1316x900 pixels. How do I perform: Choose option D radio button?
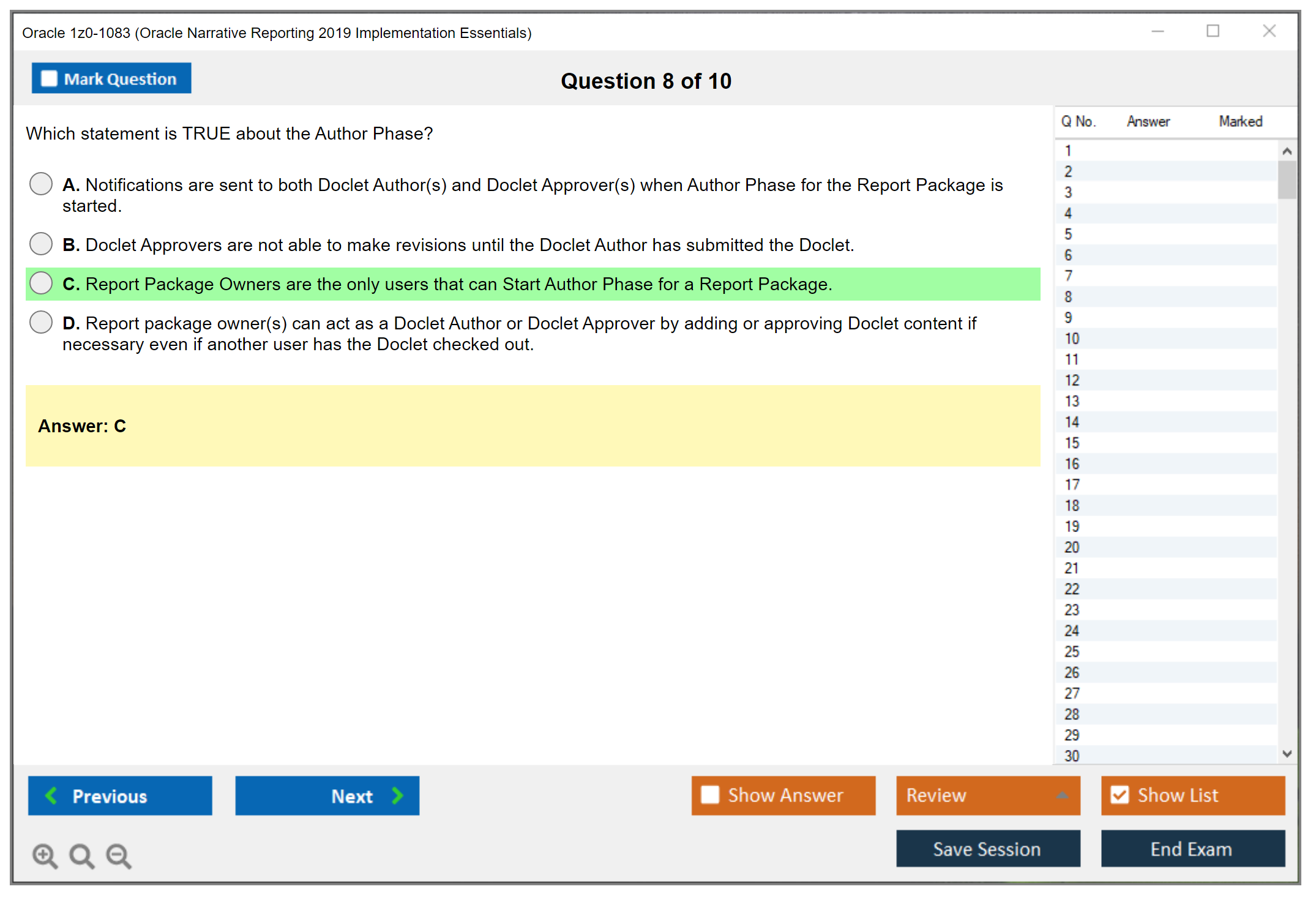click(41, 322)
